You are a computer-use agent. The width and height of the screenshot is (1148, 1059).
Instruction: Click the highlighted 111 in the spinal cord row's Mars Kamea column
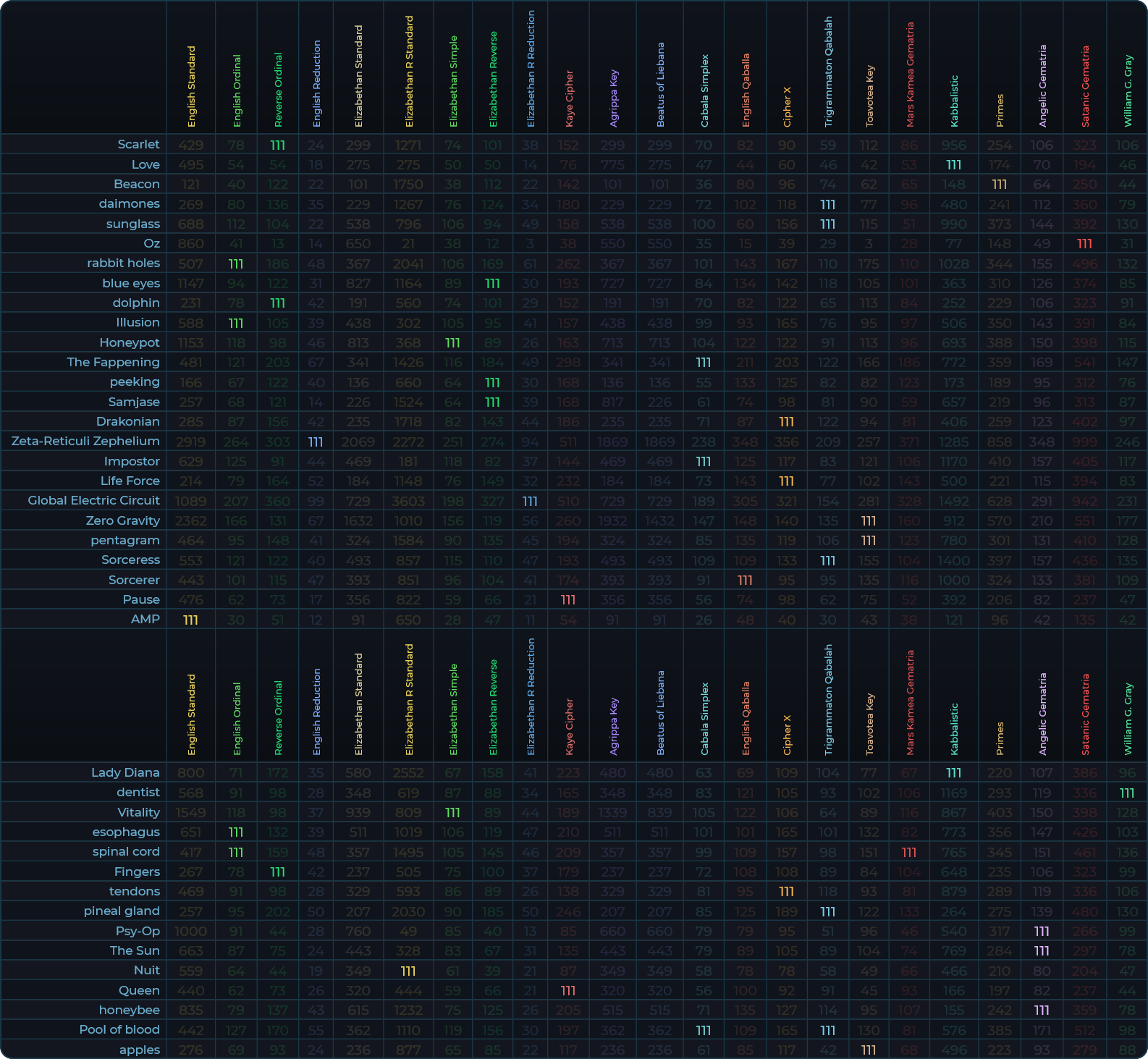click(909, 852)
